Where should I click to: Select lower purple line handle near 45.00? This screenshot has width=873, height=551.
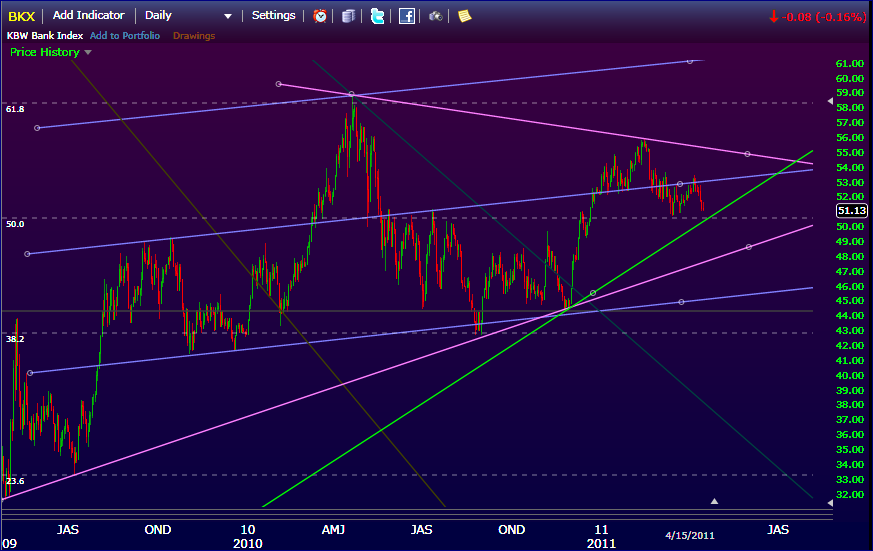pyautogui.click(x=681, y=302)
